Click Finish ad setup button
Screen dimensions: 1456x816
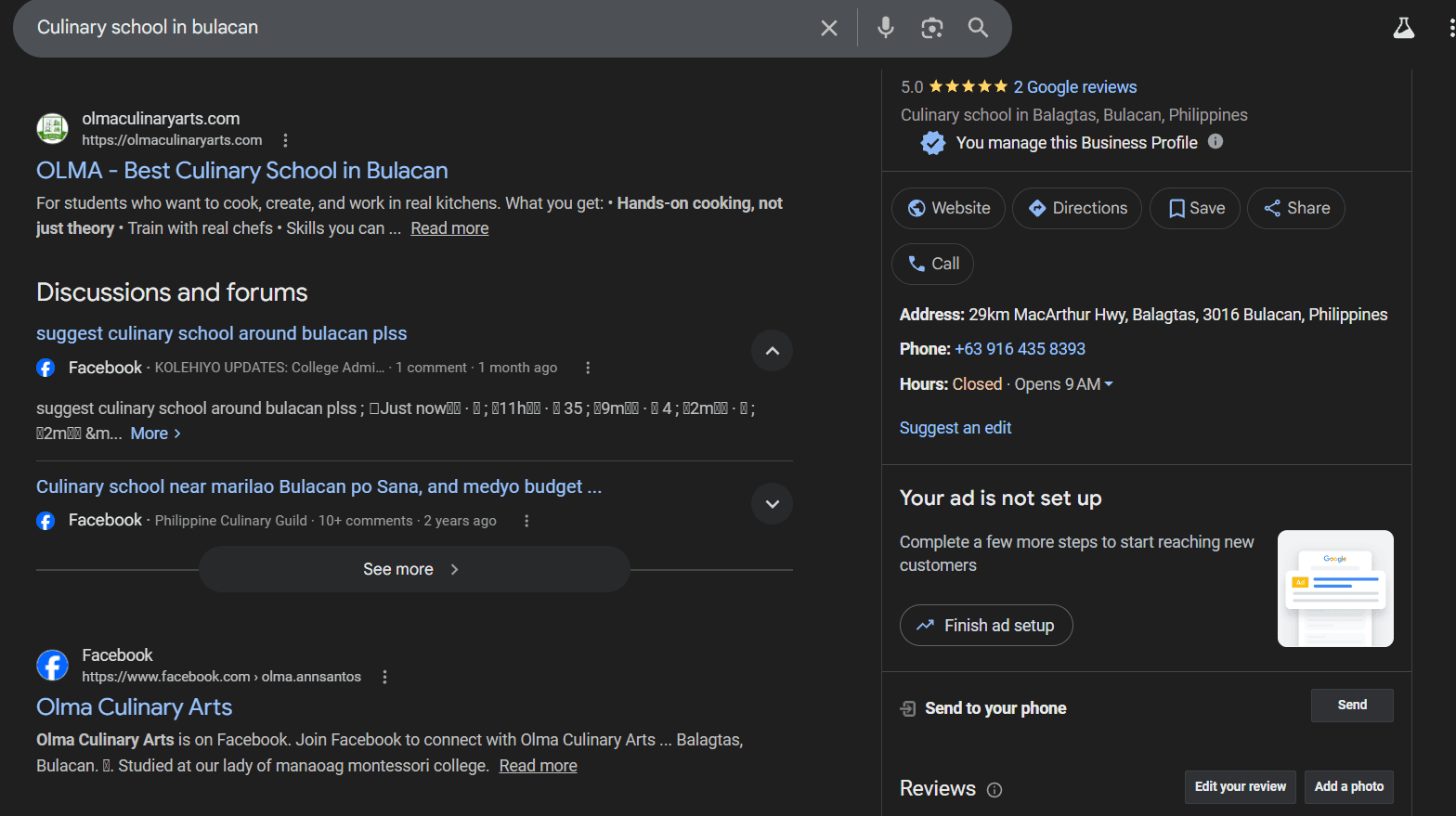[986, 626]
